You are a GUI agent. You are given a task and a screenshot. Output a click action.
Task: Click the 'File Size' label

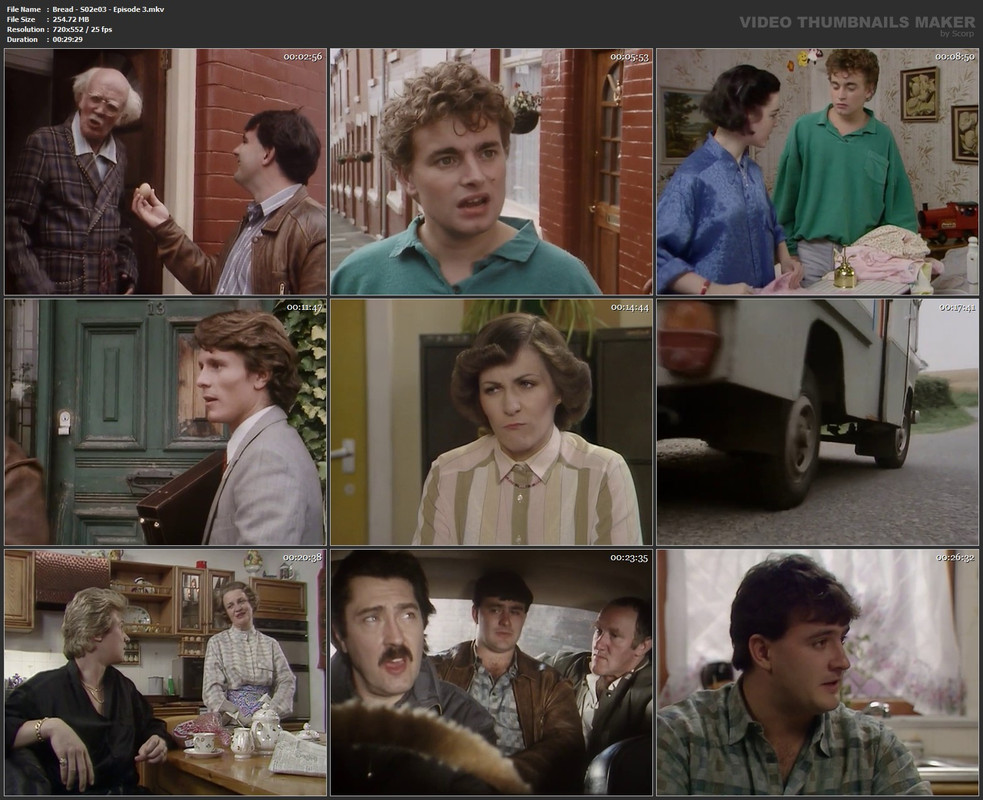21,19
